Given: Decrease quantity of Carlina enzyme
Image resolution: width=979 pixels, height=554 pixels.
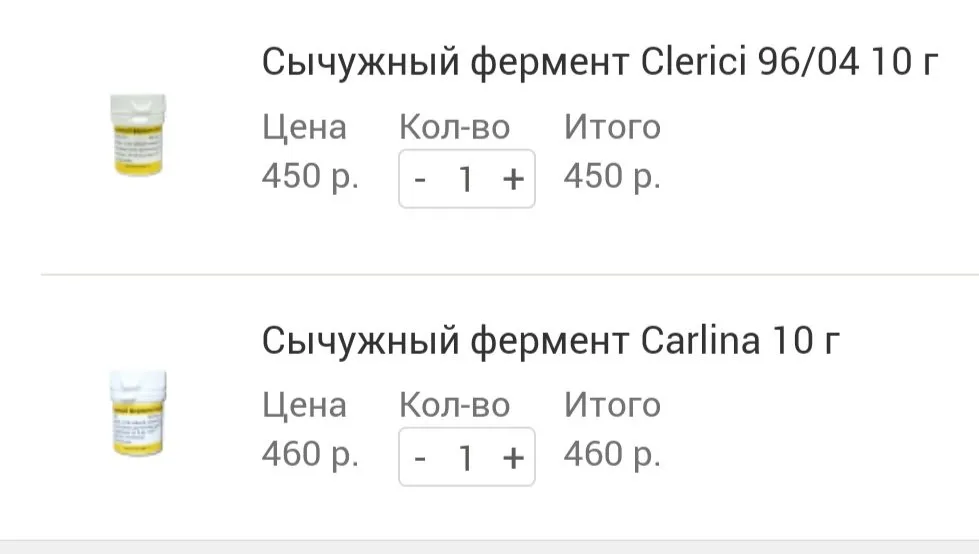Looking at the screenshot, I should [x=421, y=457].
